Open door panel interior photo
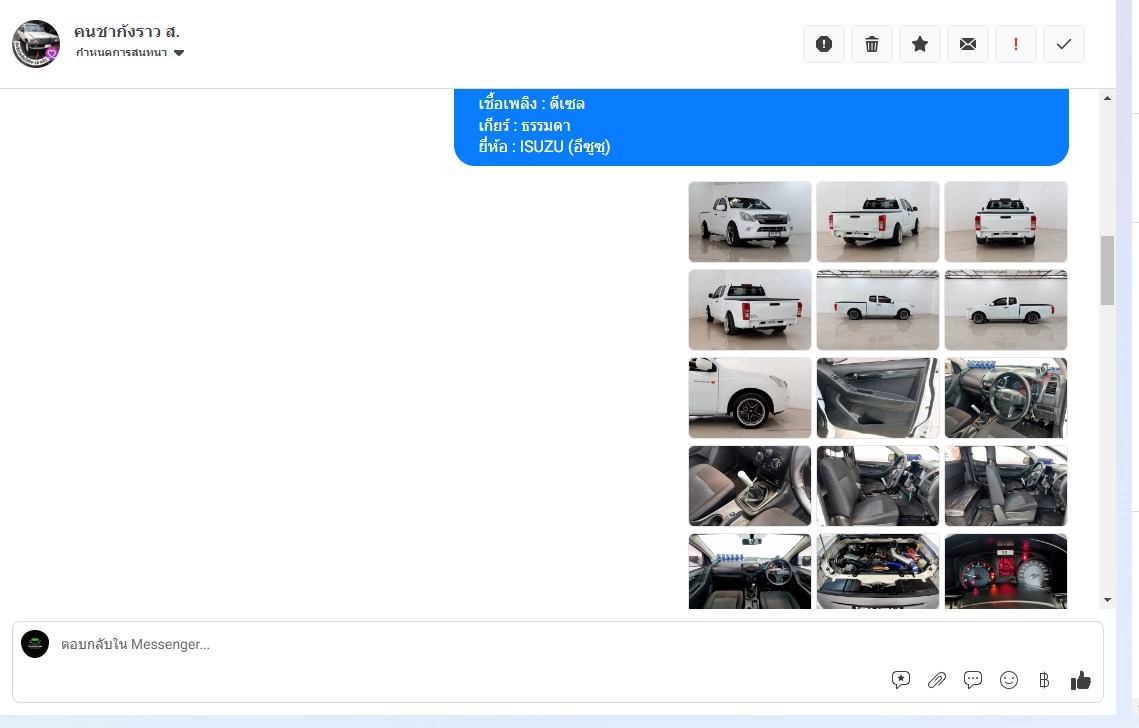 click(x=877, y=397)
